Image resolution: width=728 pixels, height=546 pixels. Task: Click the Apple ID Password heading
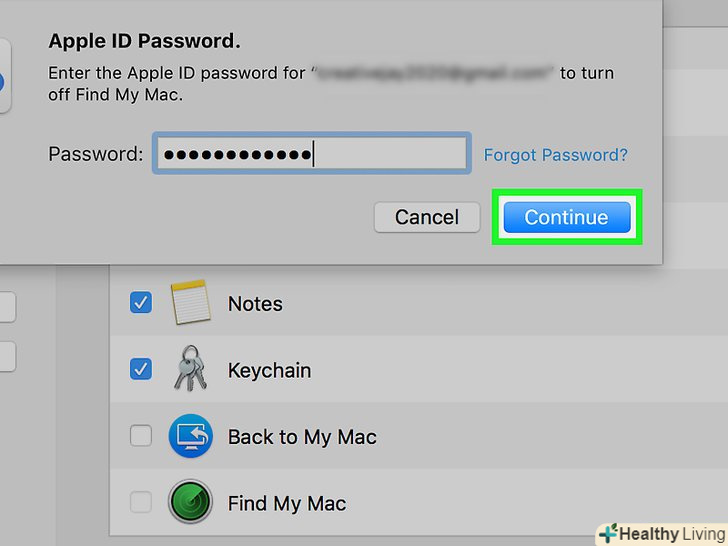145,43
